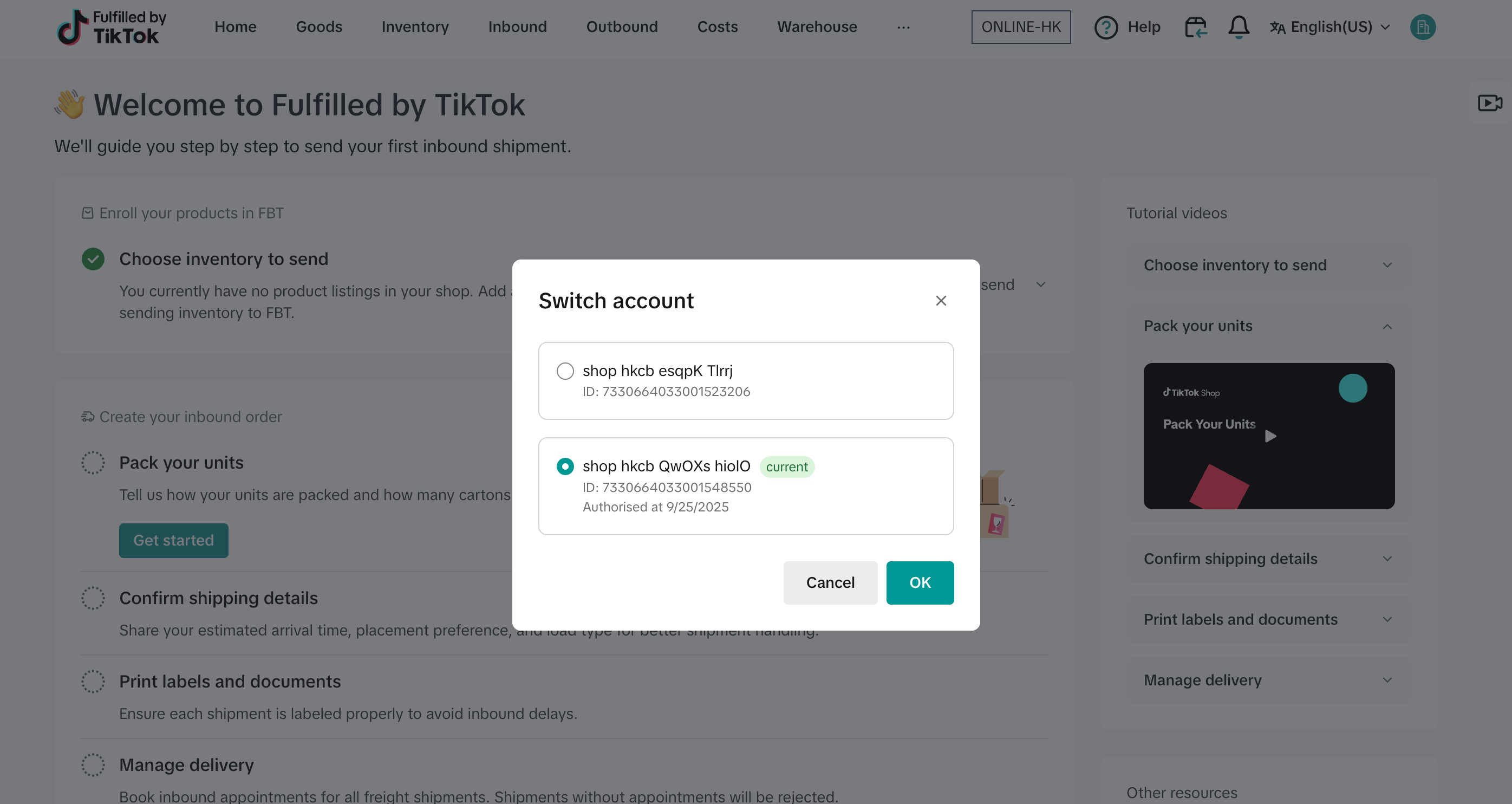Click the teal account avatar icon
This screenshot has width=1512, height=804.
[x=1422, y=27]
